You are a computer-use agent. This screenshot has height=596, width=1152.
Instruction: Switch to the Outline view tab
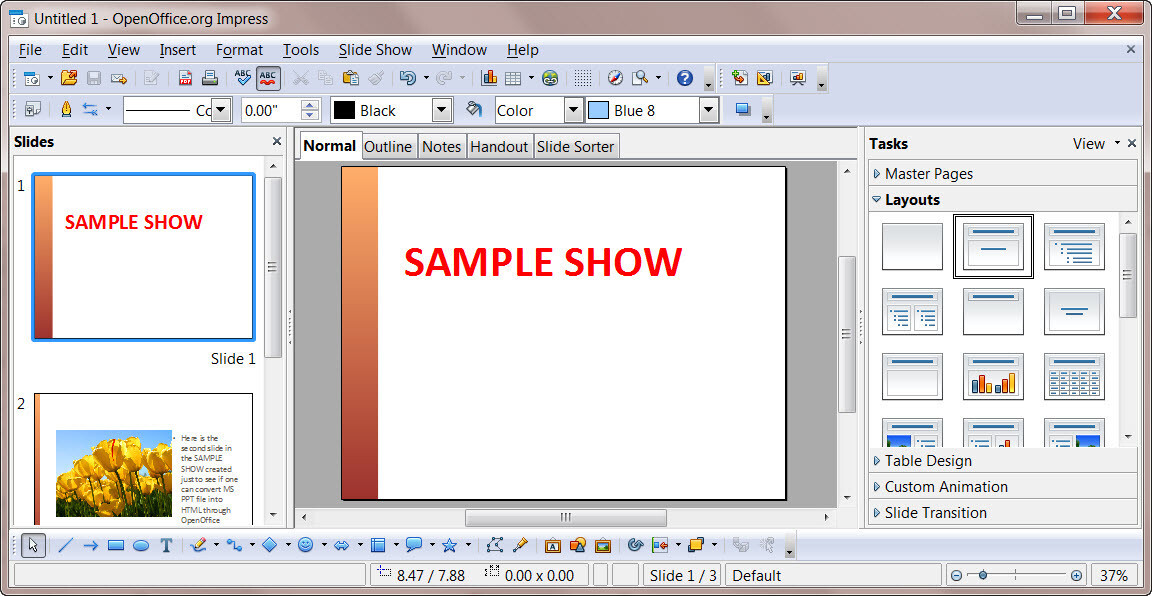388,146
